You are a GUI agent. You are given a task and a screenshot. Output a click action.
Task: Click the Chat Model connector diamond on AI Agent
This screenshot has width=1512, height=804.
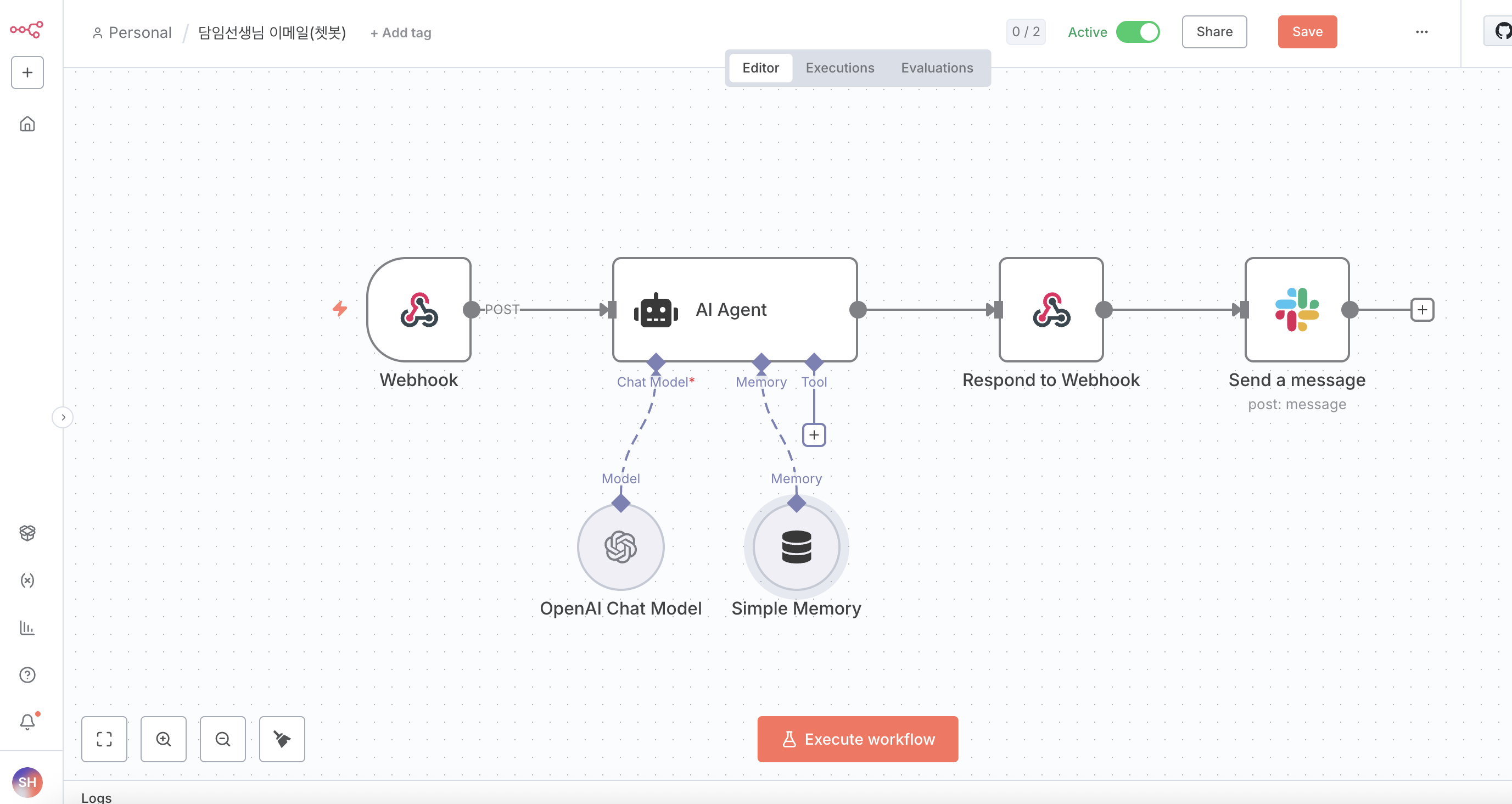[x=656, y=362]
